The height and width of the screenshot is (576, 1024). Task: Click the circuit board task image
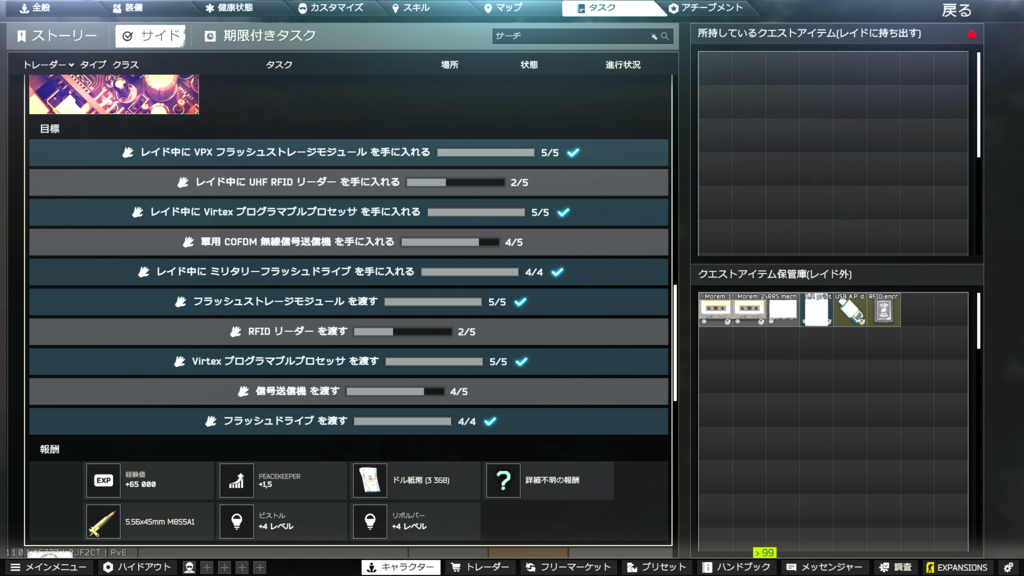point(114,94)
